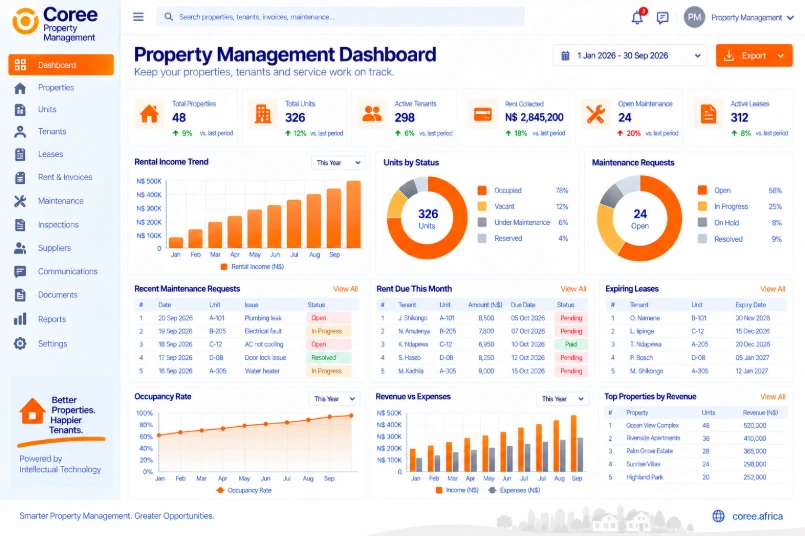Click the Export button
Image resolution: width=805 pixels, height=536 pixels.
tap(754, 55)
